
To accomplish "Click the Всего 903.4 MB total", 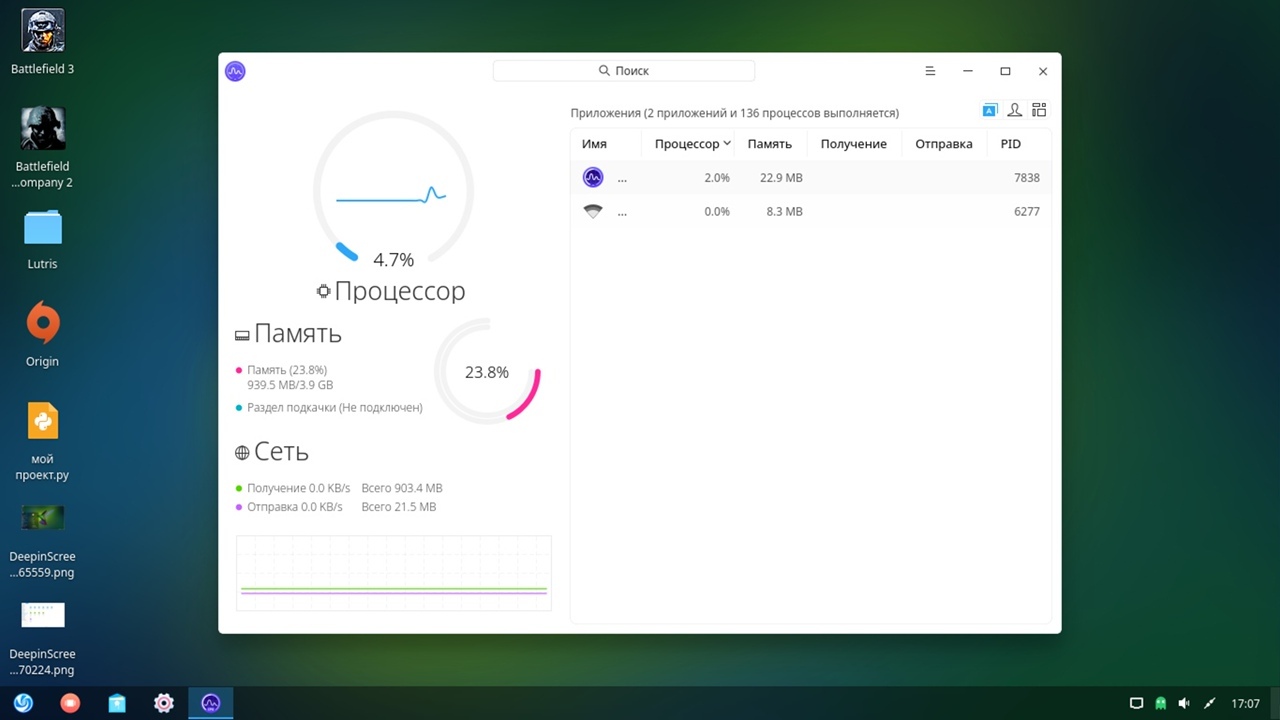I will click(x=402, y=488).
